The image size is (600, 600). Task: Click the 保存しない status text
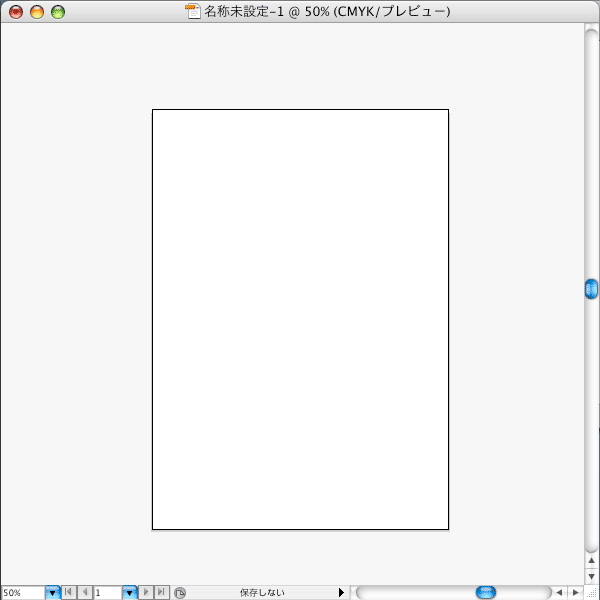[262, 593]
